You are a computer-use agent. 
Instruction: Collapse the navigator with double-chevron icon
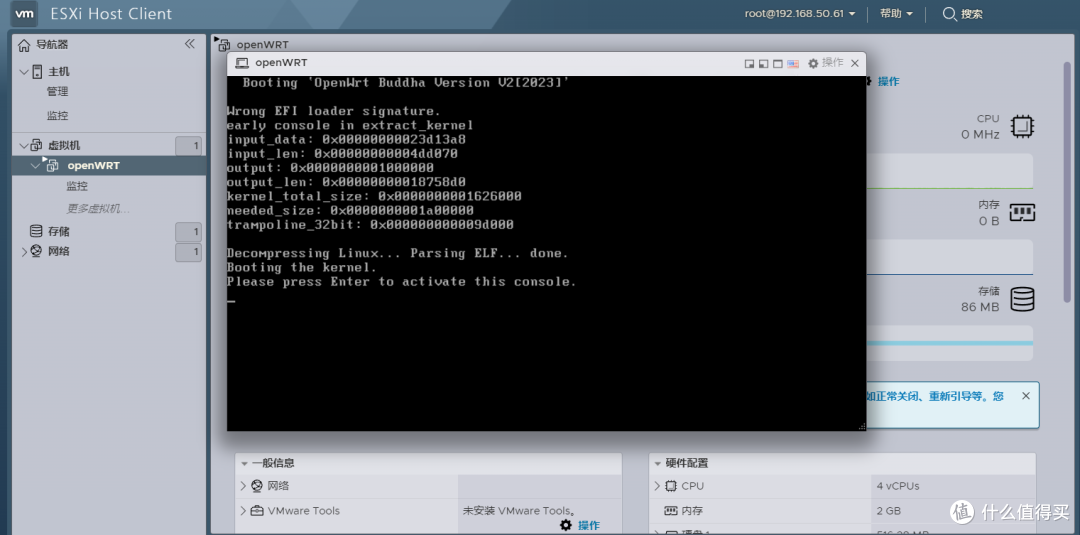(190, 44)
